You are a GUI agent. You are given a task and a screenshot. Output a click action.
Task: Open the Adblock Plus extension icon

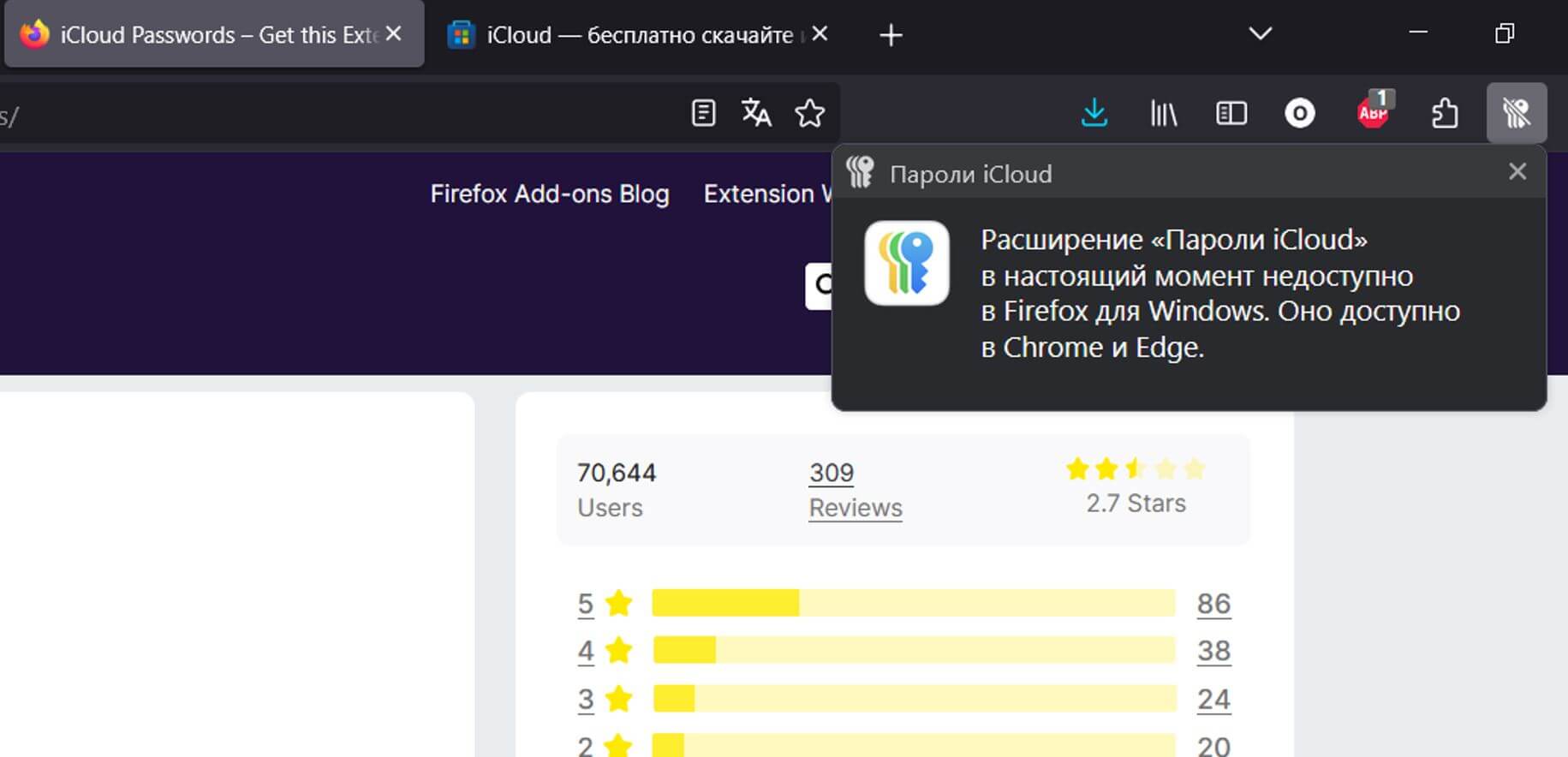[1373, 111]
